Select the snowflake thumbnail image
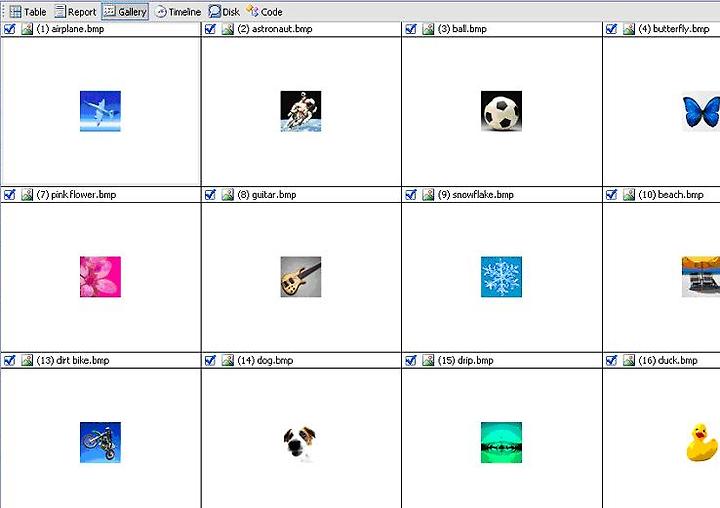The height and width of the screenshot is (508, 720). click(501, 277)
